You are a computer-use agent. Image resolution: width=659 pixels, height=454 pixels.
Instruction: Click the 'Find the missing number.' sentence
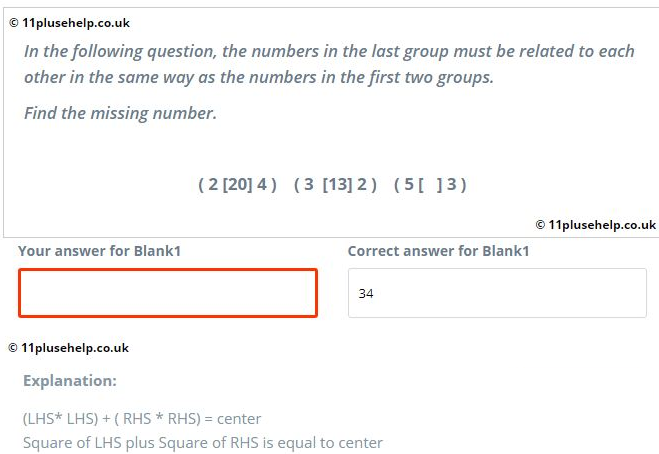click(x=120, y=113)
